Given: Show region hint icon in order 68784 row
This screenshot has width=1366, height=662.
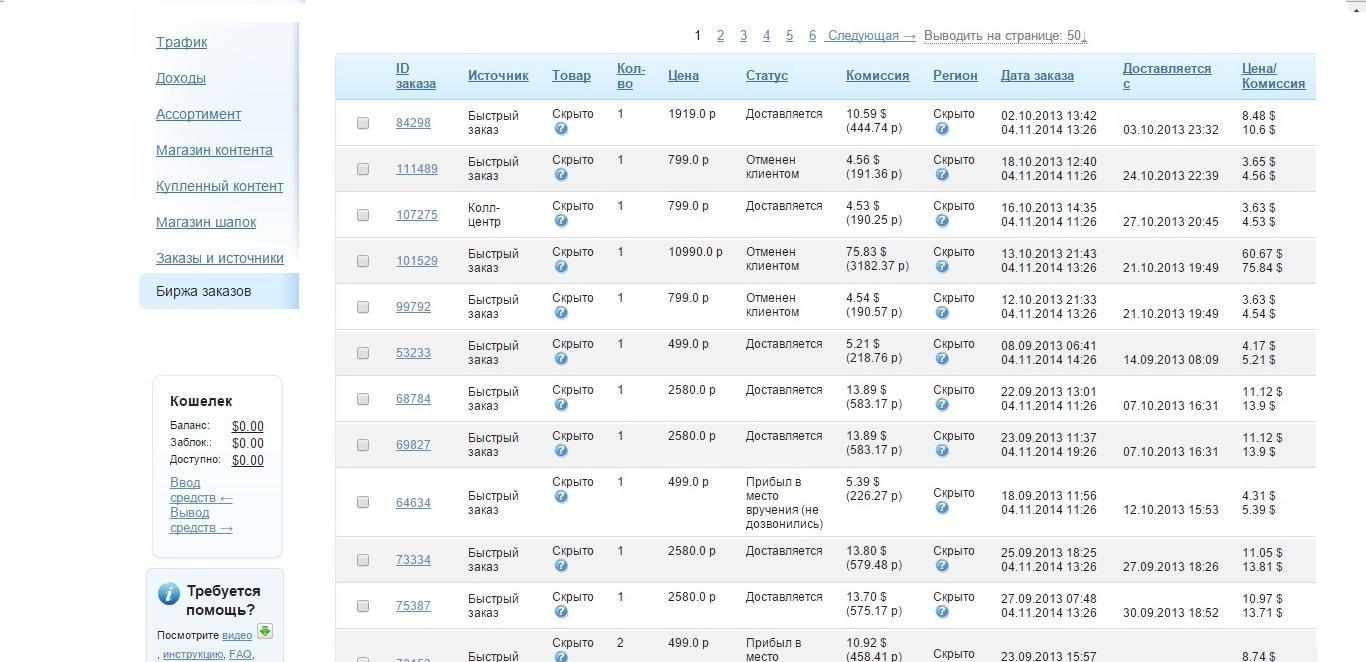Looking at the screenshot, I should pos(942,405).
